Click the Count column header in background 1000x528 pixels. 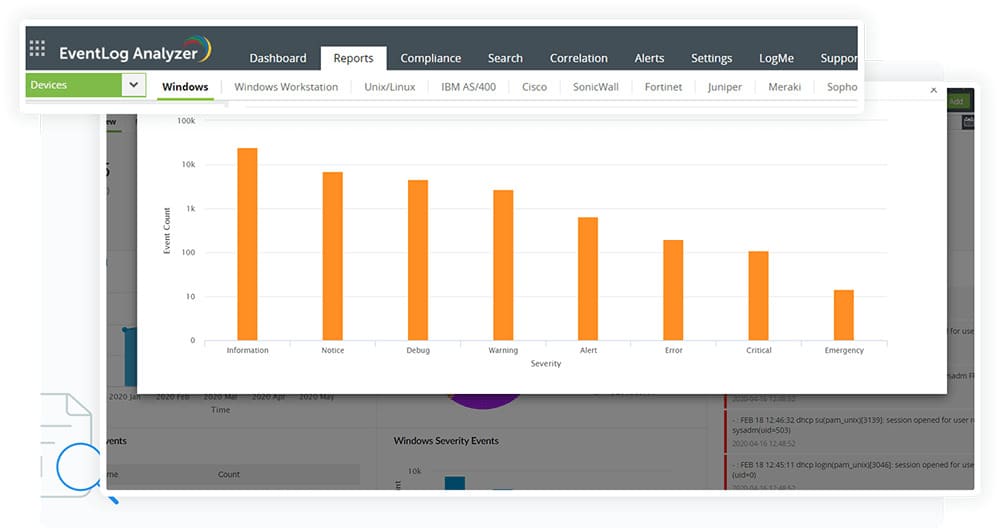point(228,474)
